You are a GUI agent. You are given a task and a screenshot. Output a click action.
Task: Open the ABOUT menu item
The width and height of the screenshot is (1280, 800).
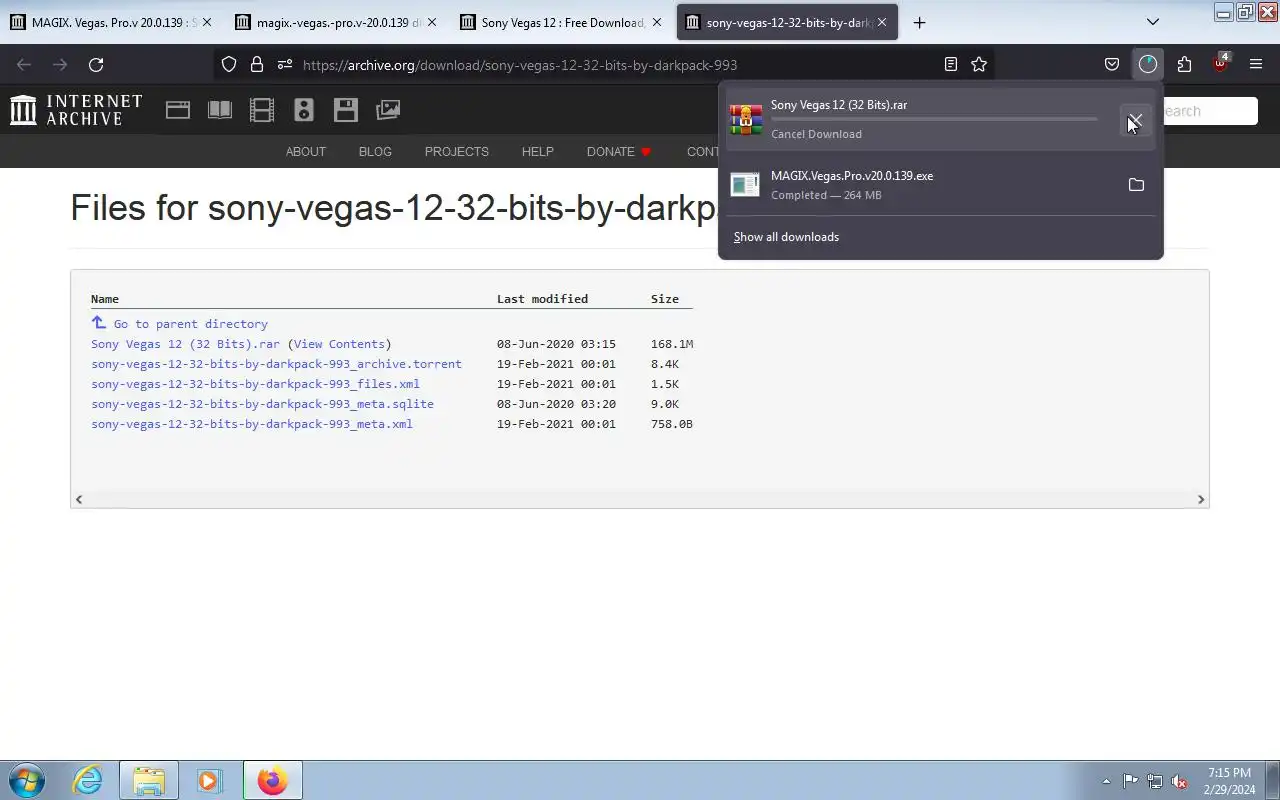tap(306, 152)
